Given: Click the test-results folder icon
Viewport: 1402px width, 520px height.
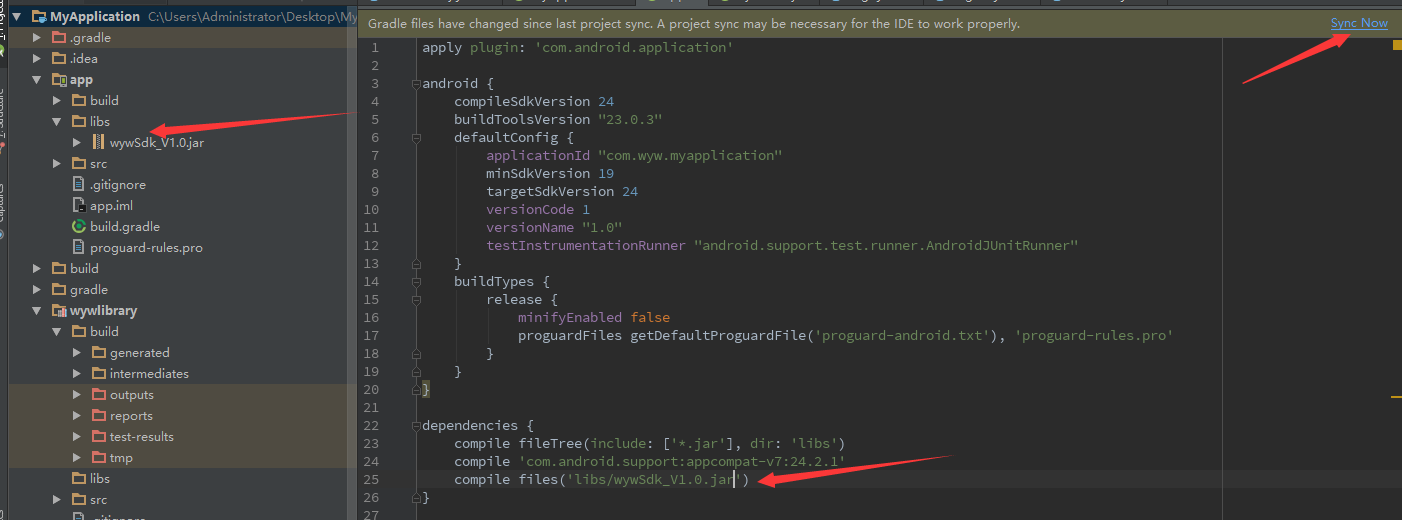Looking at the screenshot, I should point(99,436).
